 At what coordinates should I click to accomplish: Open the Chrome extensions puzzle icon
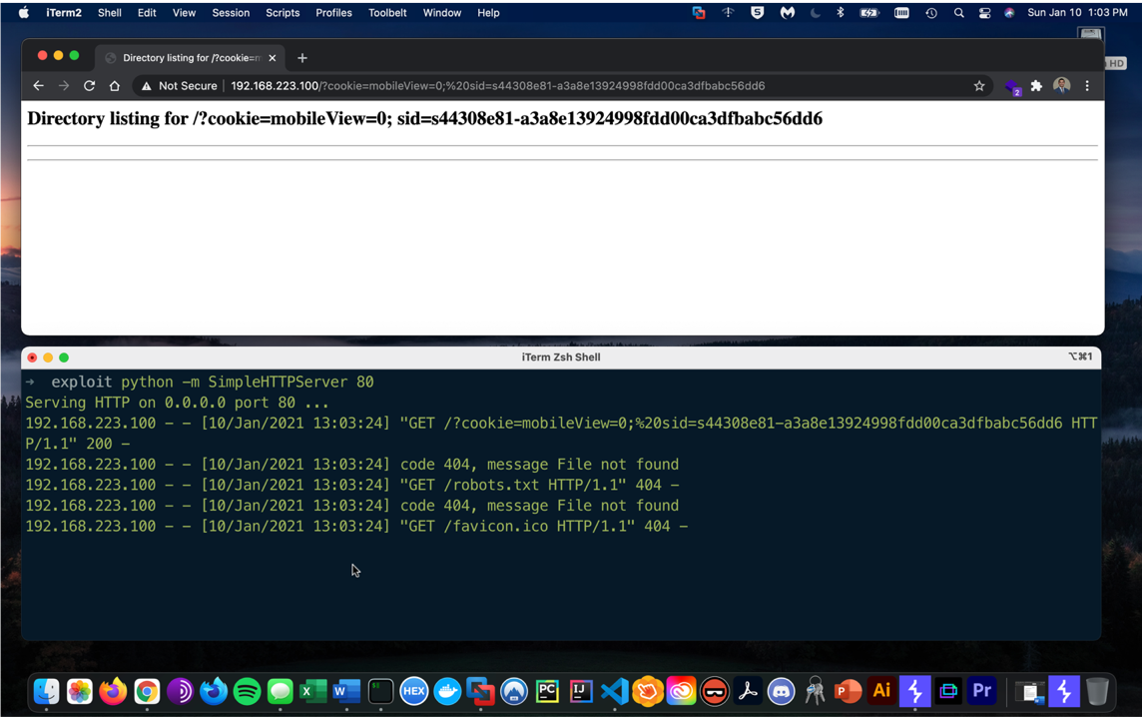click(x=1036, y=86)
